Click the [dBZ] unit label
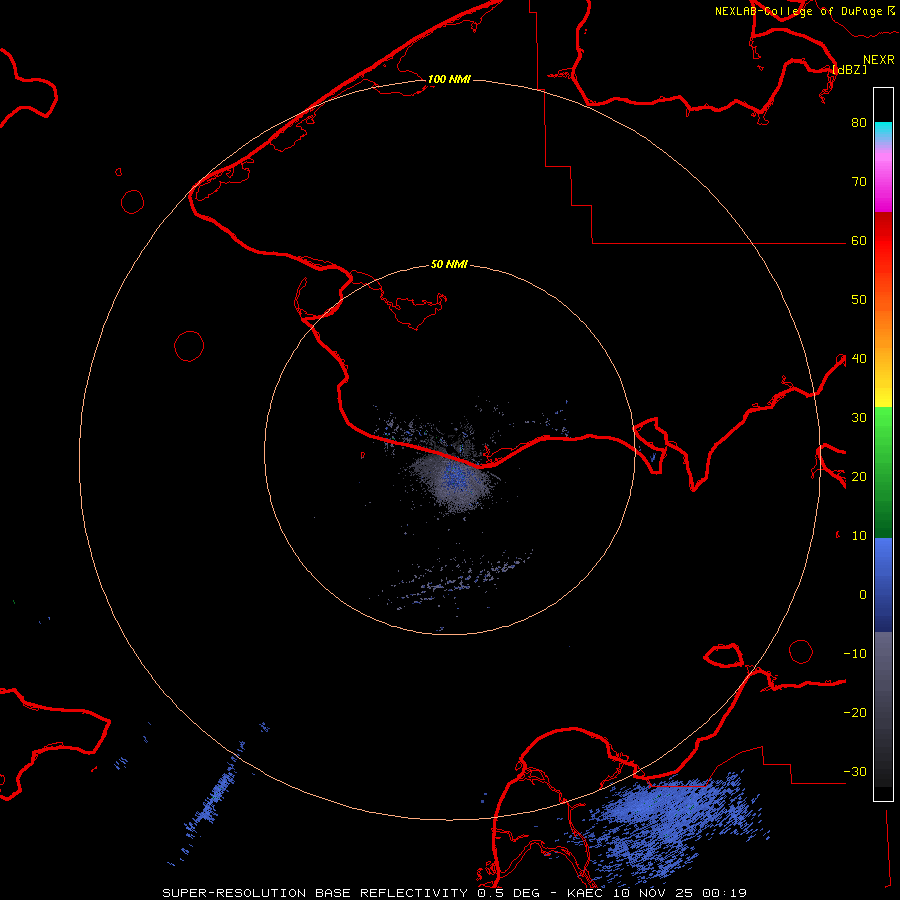This screenshot has width=900, height=900. pyautogui.click(x=849, y=69)
